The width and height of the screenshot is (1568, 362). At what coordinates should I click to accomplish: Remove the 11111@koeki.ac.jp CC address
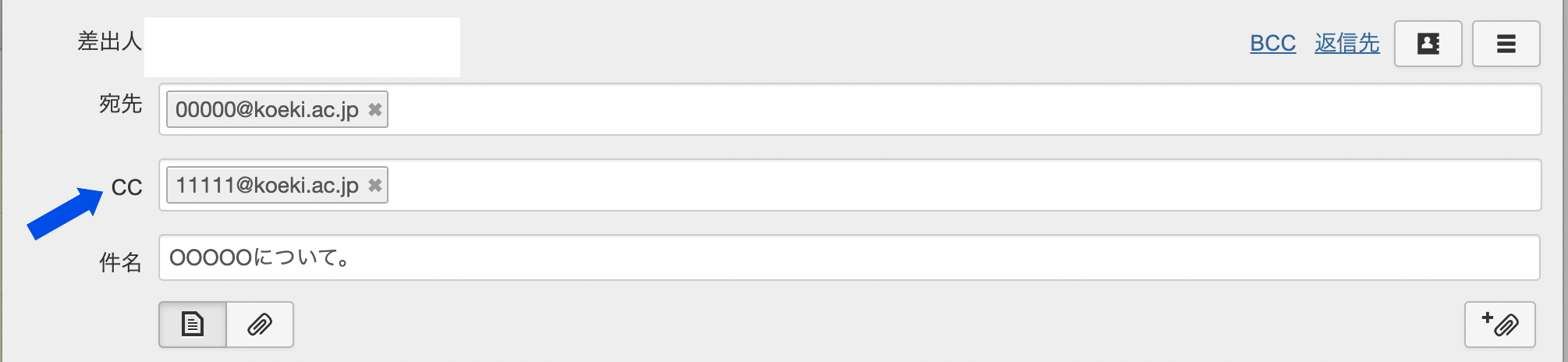coord(375,186)
